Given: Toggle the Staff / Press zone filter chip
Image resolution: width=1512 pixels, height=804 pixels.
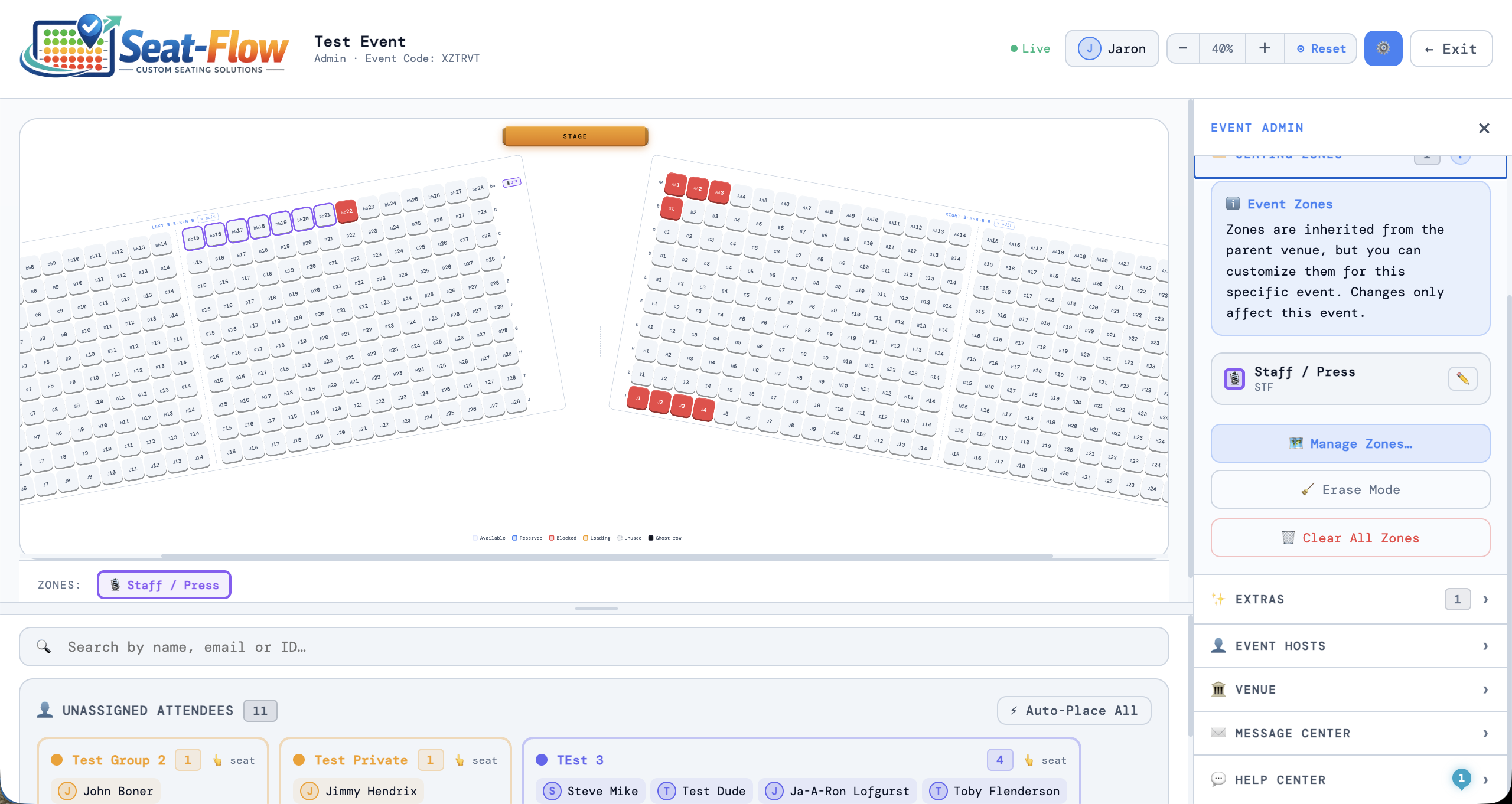Looking at the screenshot, I should pyautogui.click(x=164, y=585).
